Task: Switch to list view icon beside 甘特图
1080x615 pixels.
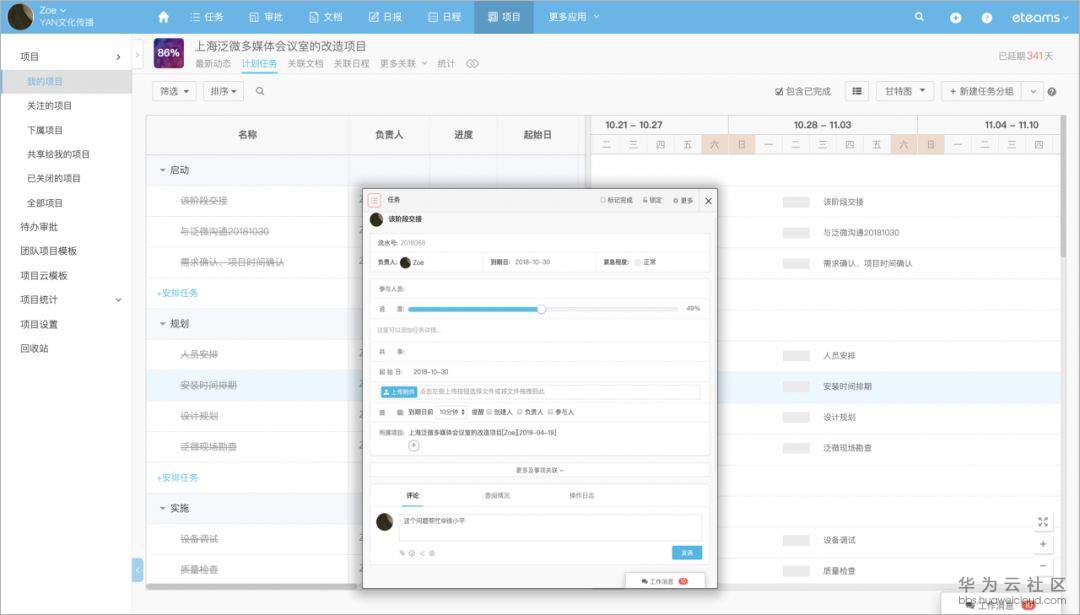Action: point(857,91)
